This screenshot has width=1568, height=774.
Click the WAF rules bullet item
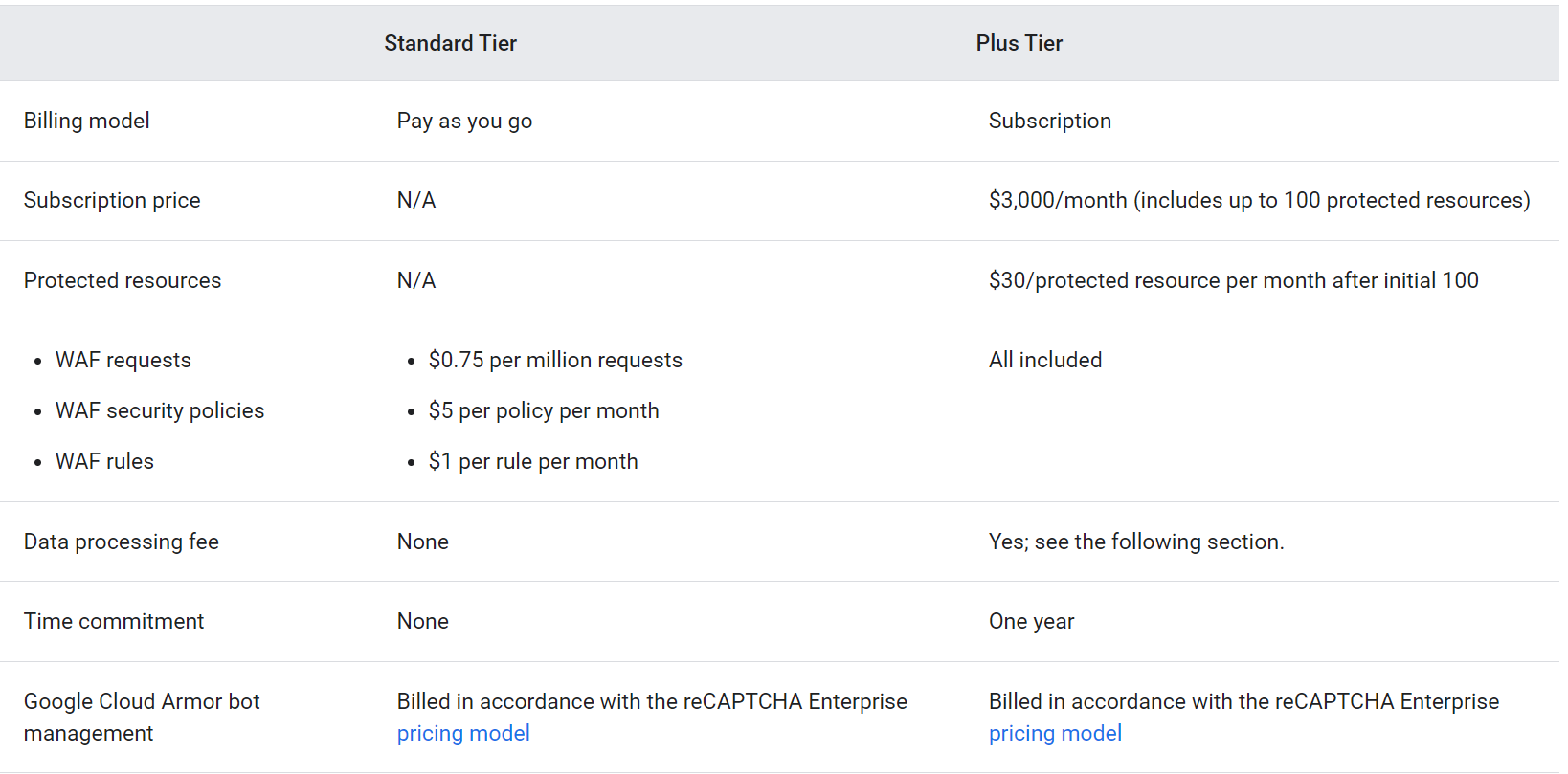[x=104, y=462]
